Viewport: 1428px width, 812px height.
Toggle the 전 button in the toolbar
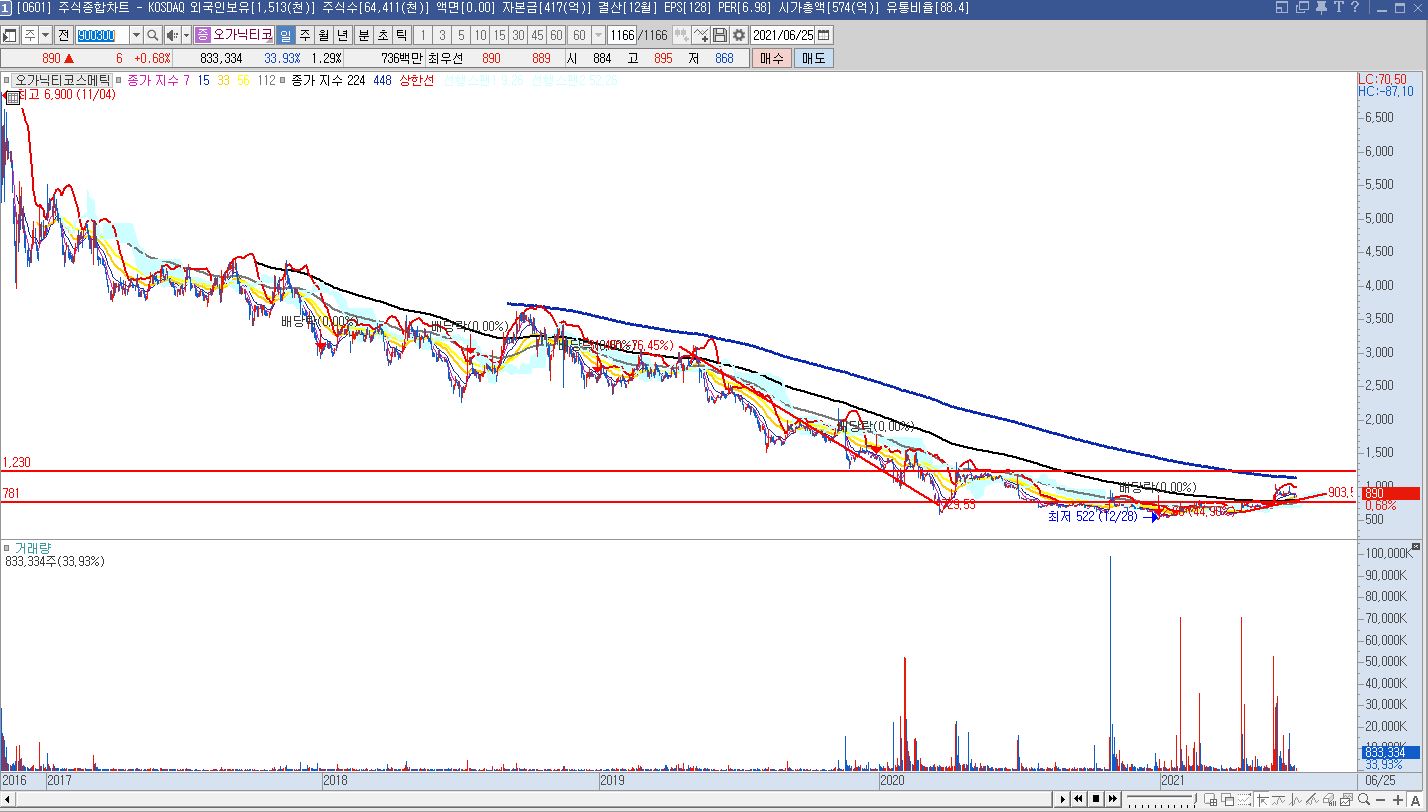coord(64,35)
